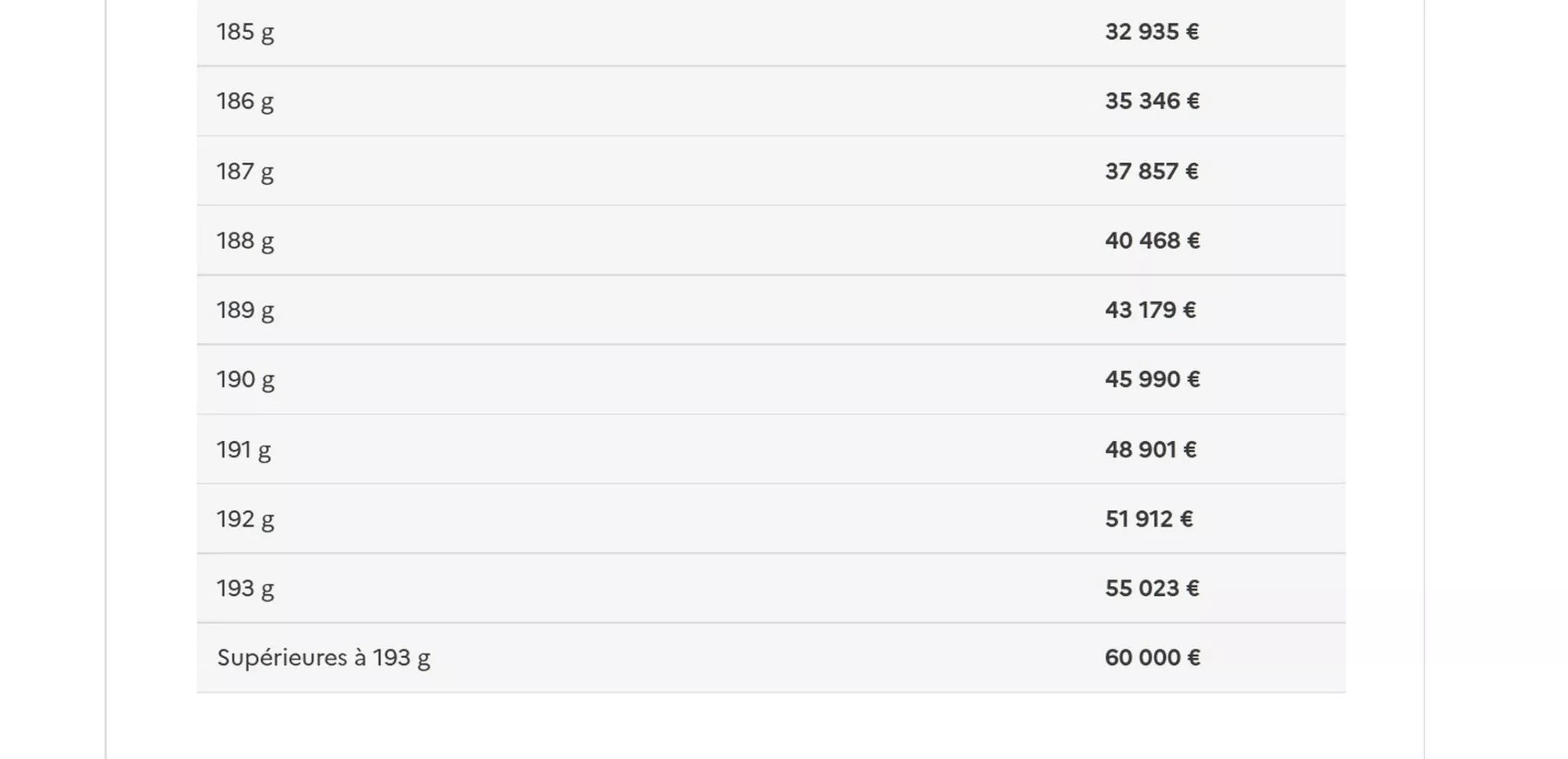Select the 51 912 € amount
Viewport: 1568px width, 759px height.
pyautogui.click(x=1148, y=519)
